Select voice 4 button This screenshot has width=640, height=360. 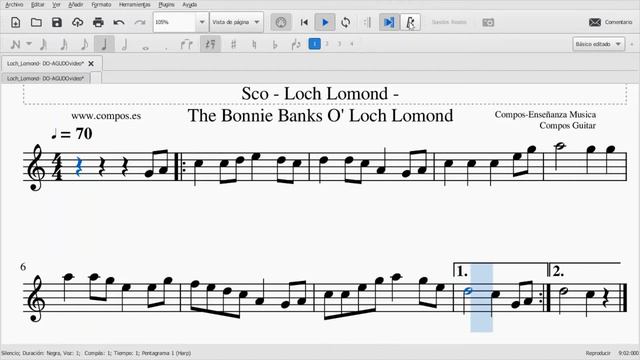[x=352, y=44]
